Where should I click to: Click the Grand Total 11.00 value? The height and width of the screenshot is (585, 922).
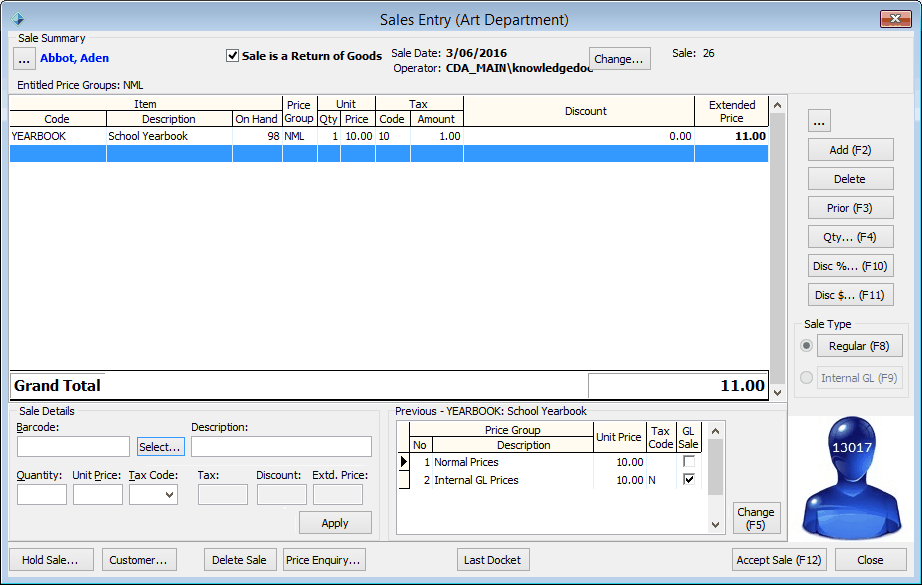click(678, 386)
